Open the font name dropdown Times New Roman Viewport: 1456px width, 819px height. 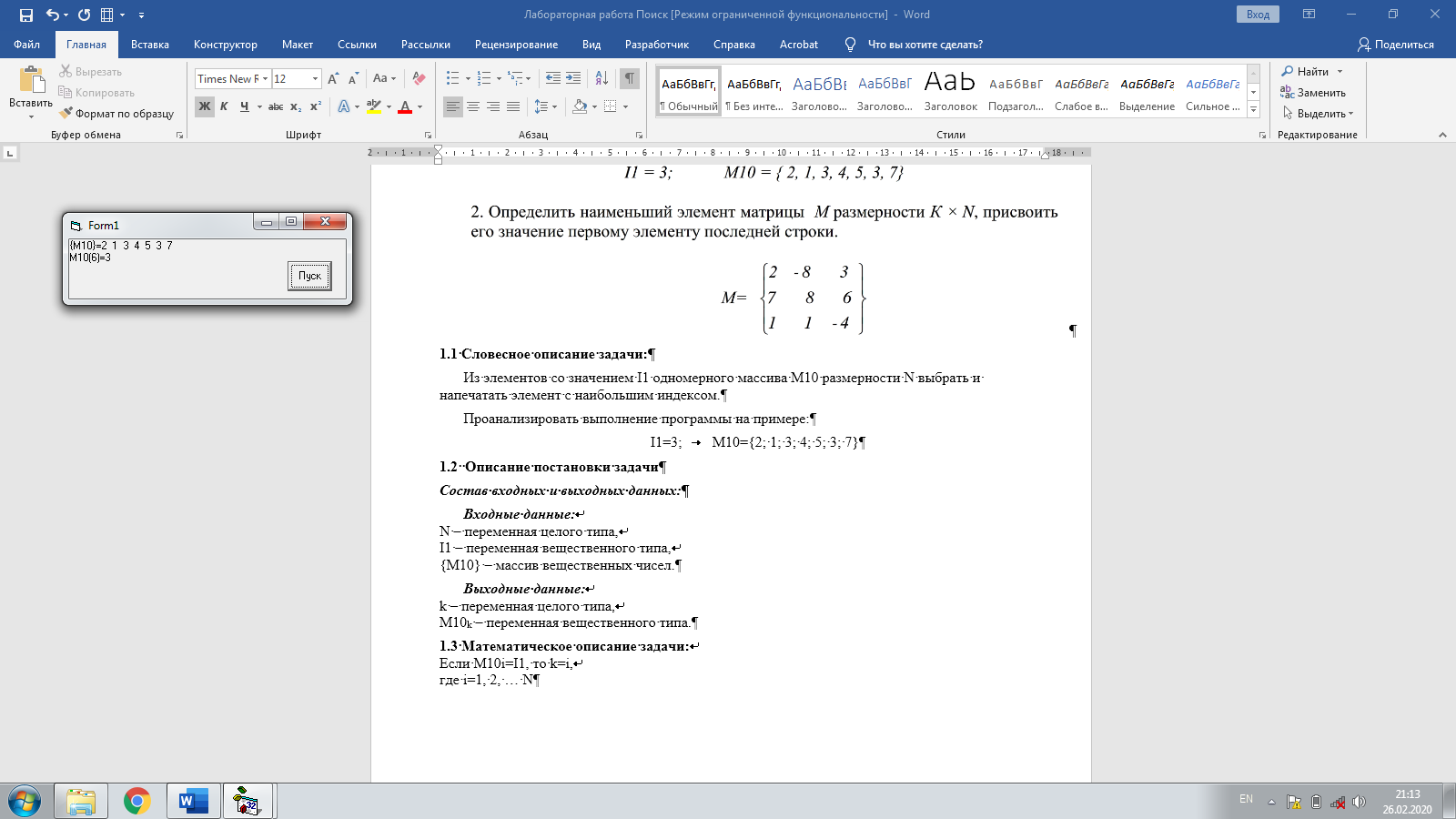tap(265, 79)
